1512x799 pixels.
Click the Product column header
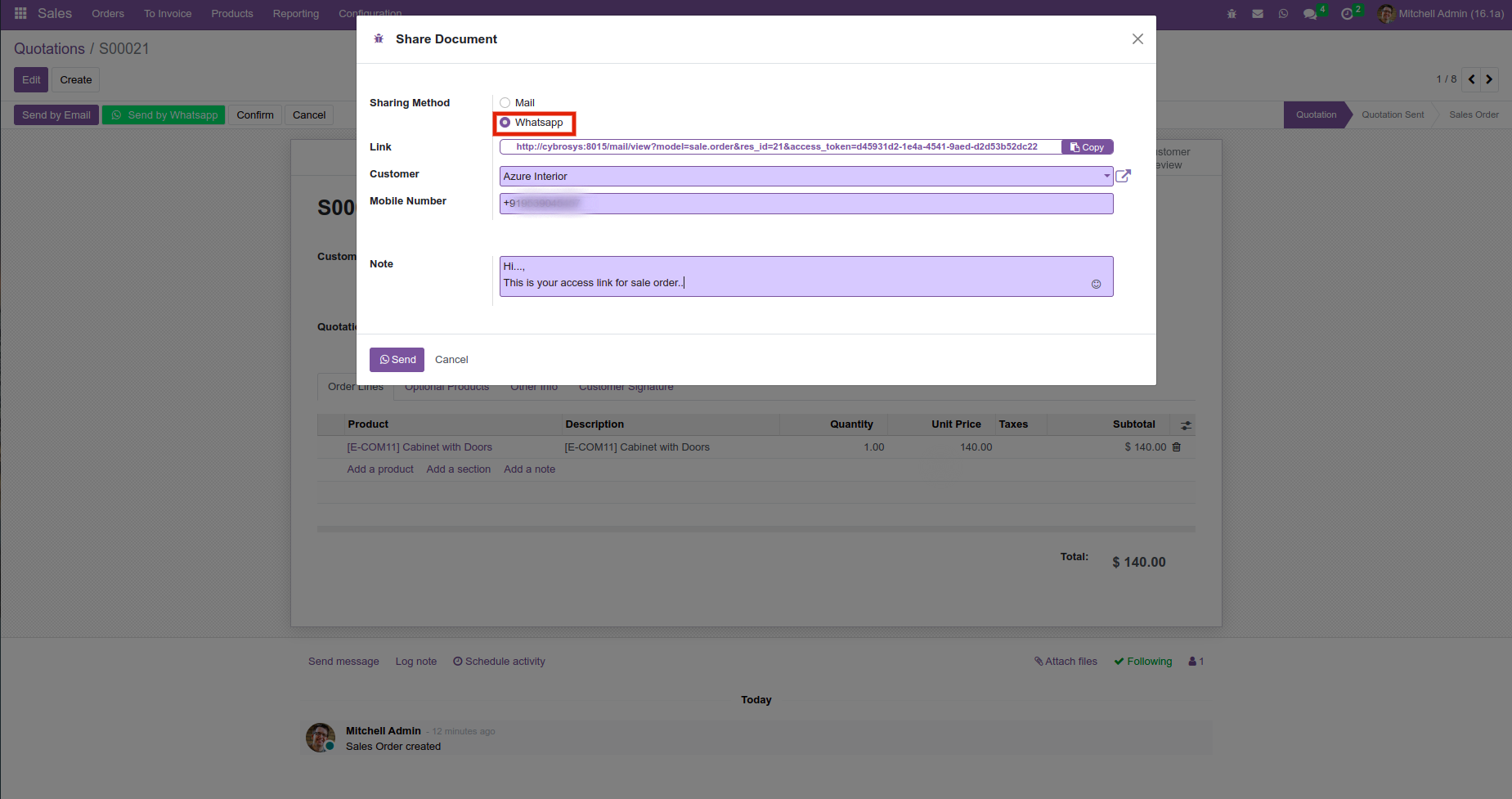pos(368,424)
